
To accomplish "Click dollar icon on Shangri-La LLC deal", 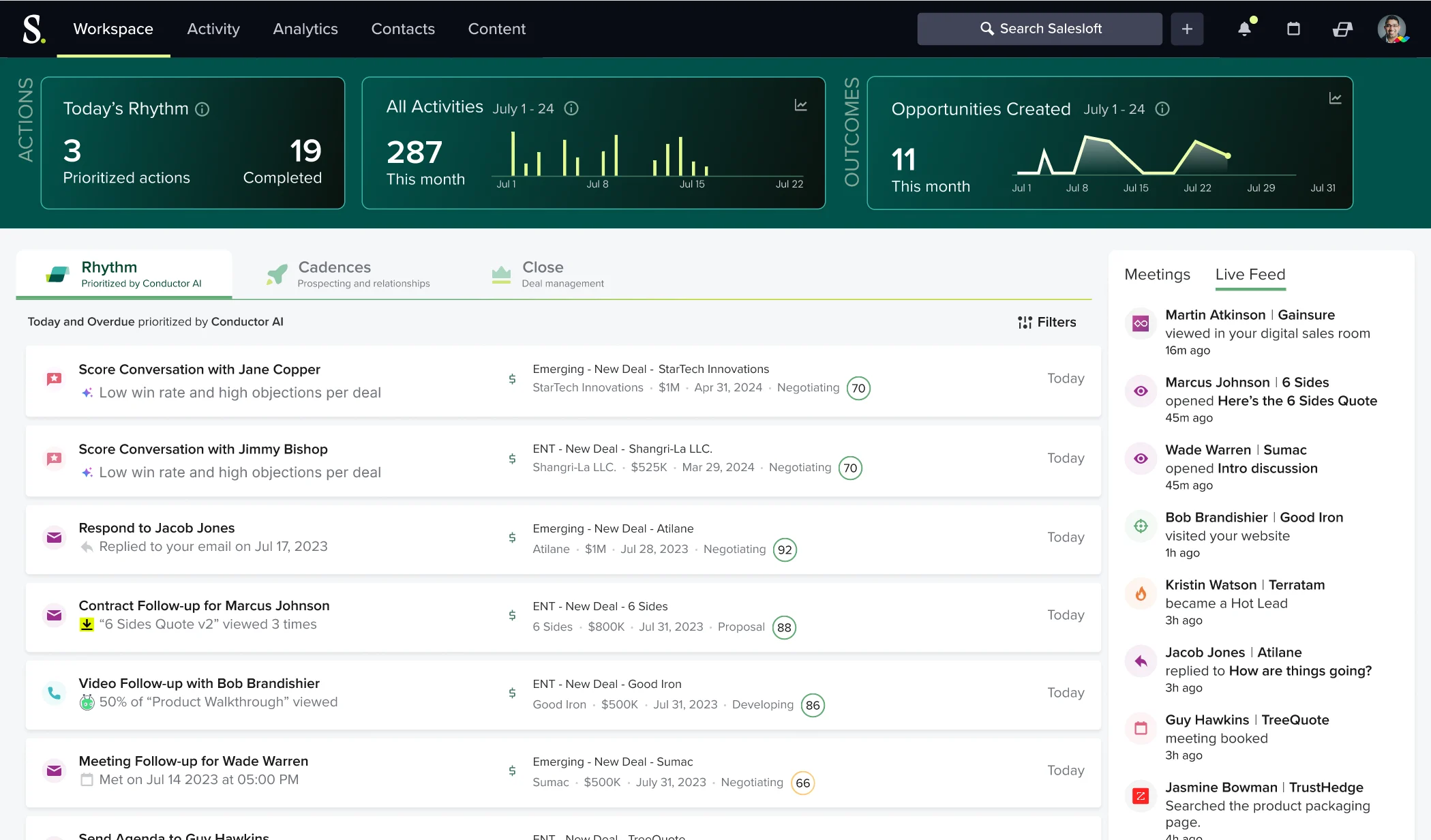I will tap(512, 459).
